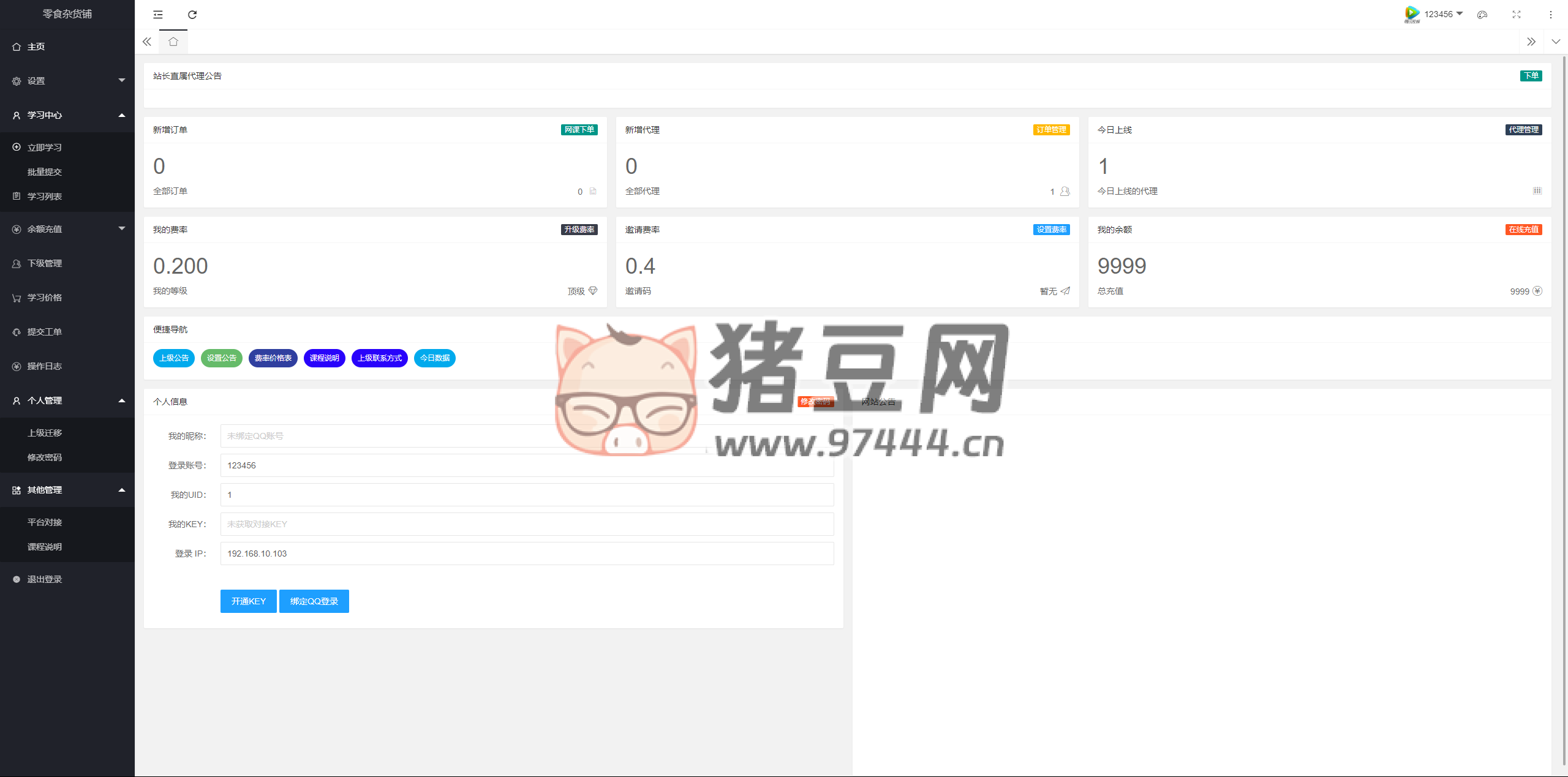Open the three-dot more options menu
Screen dimensions: 1568x777
(x=1551, y=15)
